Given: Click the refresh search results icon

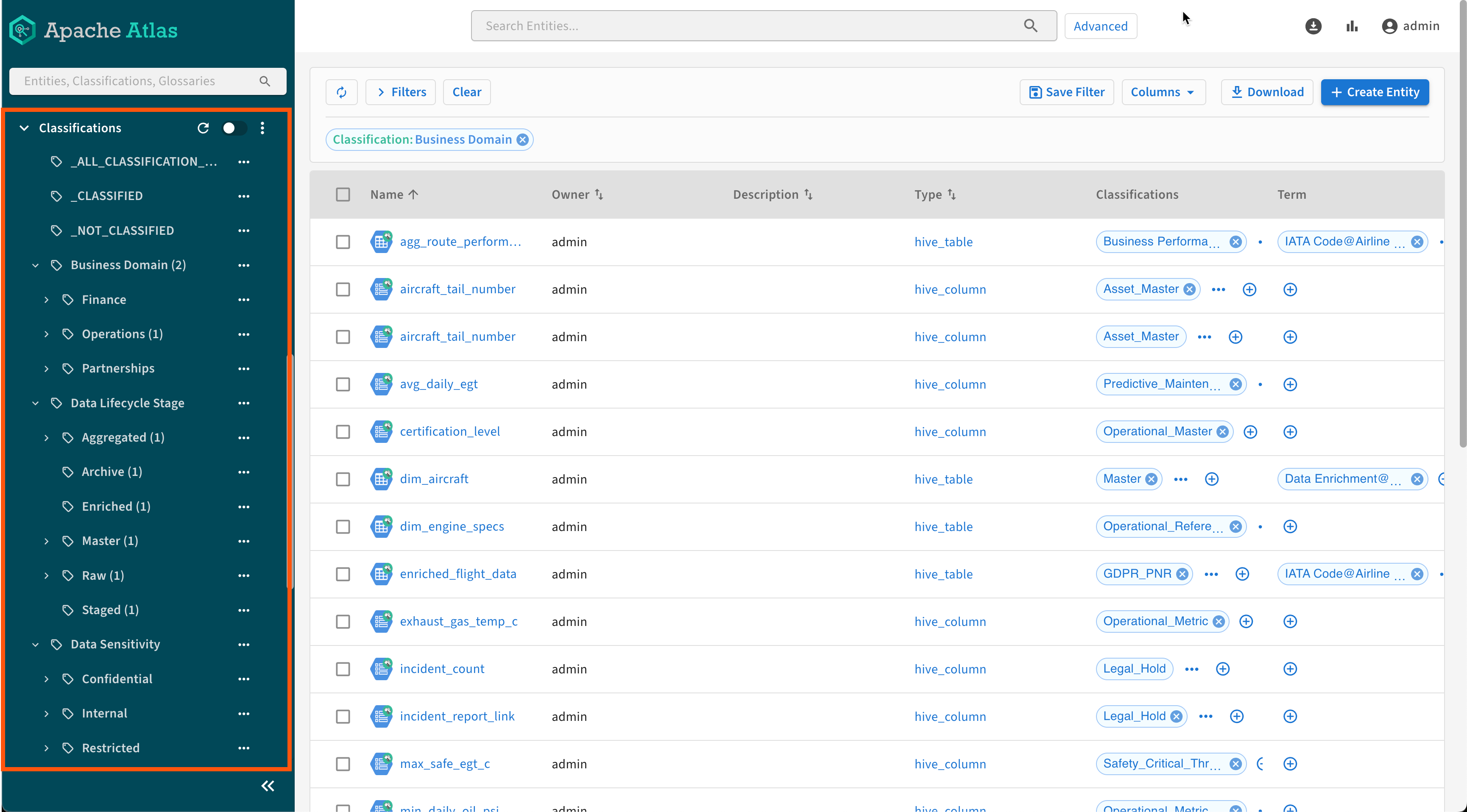Looking at the screenshot, I should click(341, 92).
